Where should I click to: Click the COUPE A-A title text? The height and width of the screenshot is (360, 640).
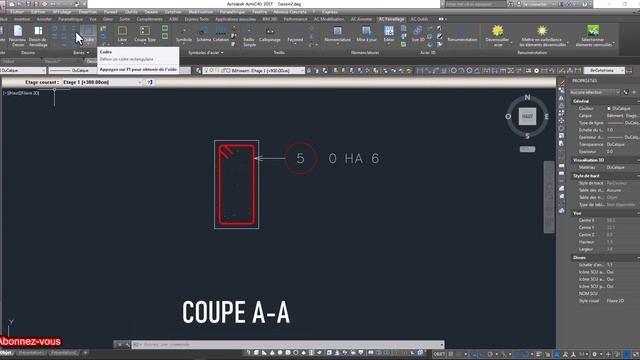[236, 312]
